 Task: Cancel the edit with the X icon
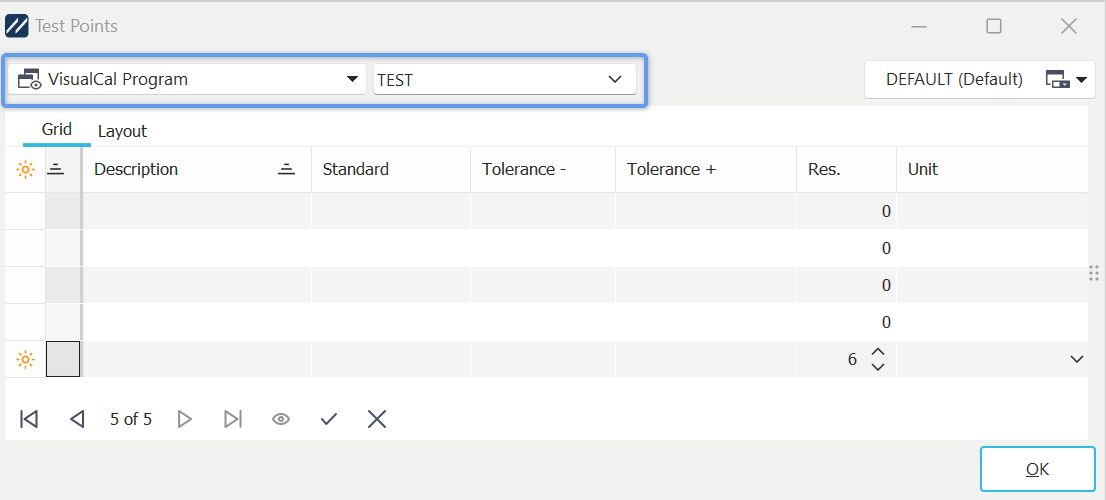pos(377,420)
